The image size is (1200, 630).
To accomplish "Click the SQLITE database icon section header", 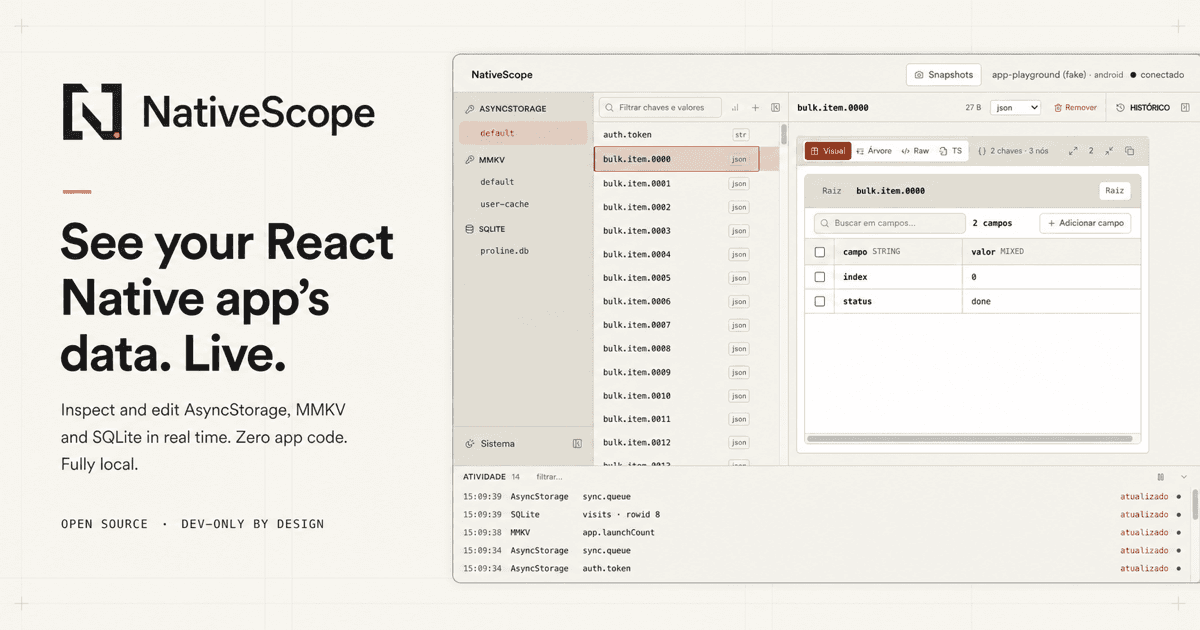I will (485, 229).
